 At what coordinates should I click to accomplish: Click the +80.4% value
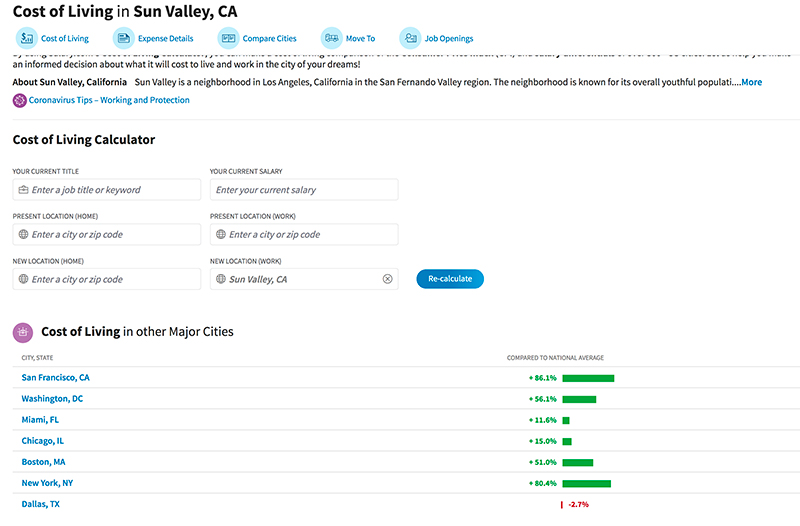pos(542,483)
